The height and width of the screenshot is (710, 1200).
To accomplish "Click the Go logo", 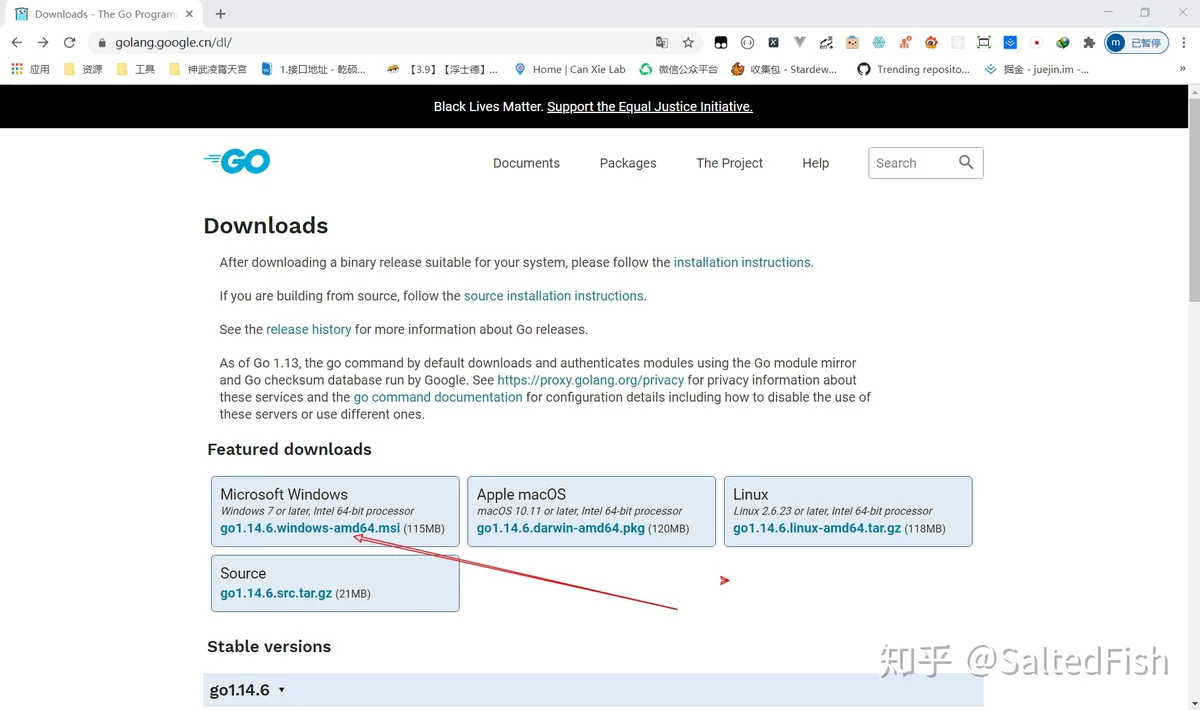I will [237, 161].
